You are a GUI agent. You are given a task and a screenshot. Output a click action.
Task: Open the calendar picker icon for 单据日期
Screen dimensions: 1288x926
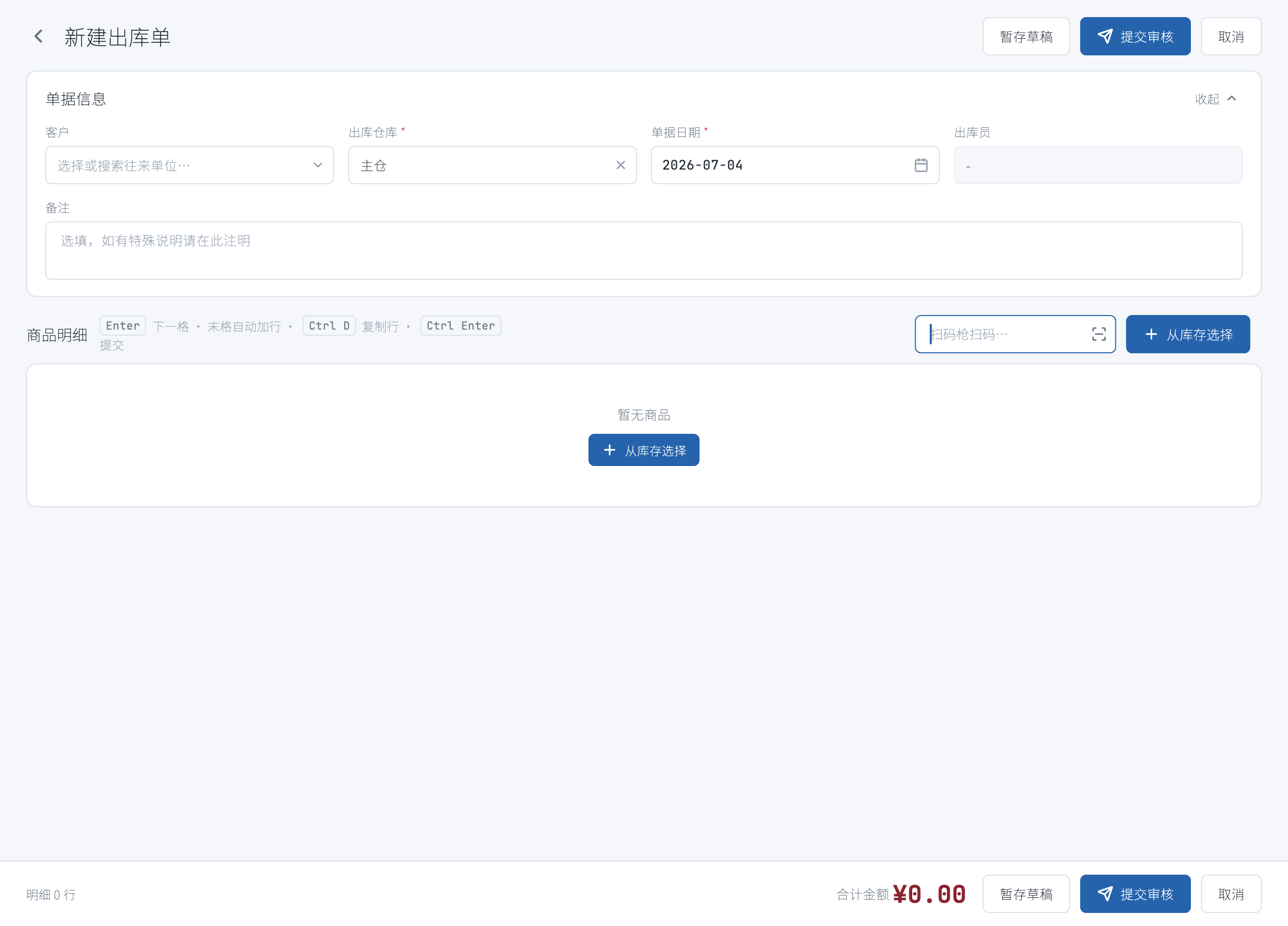(921, 165)
